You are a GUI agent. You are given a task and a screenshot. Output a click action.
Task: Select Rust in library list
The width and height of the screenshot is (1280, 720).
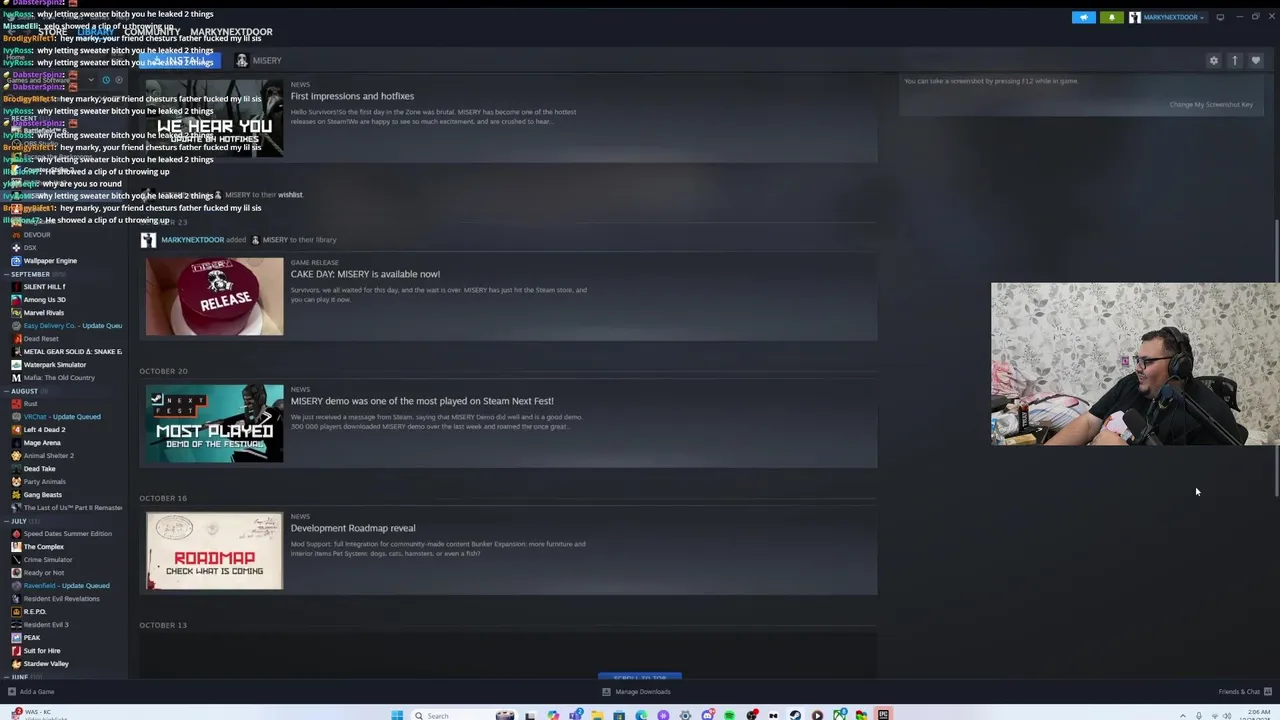click(30, 404)
